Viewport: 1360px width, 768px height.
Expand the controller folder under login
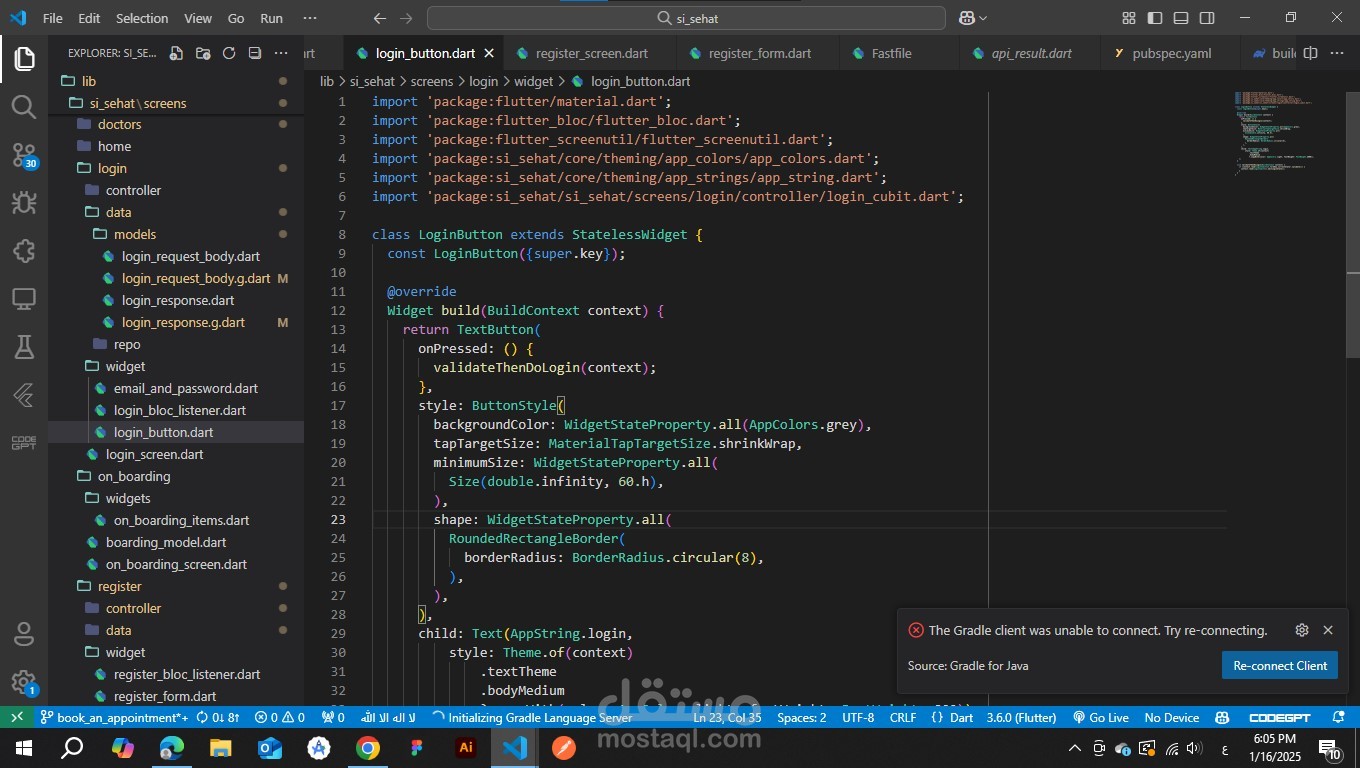(x=133, y=190)
